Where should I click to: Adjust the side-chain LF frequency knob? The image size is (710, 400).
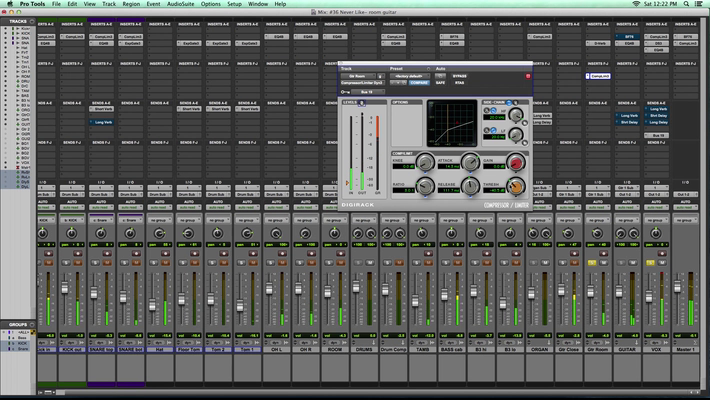[515, 135]
